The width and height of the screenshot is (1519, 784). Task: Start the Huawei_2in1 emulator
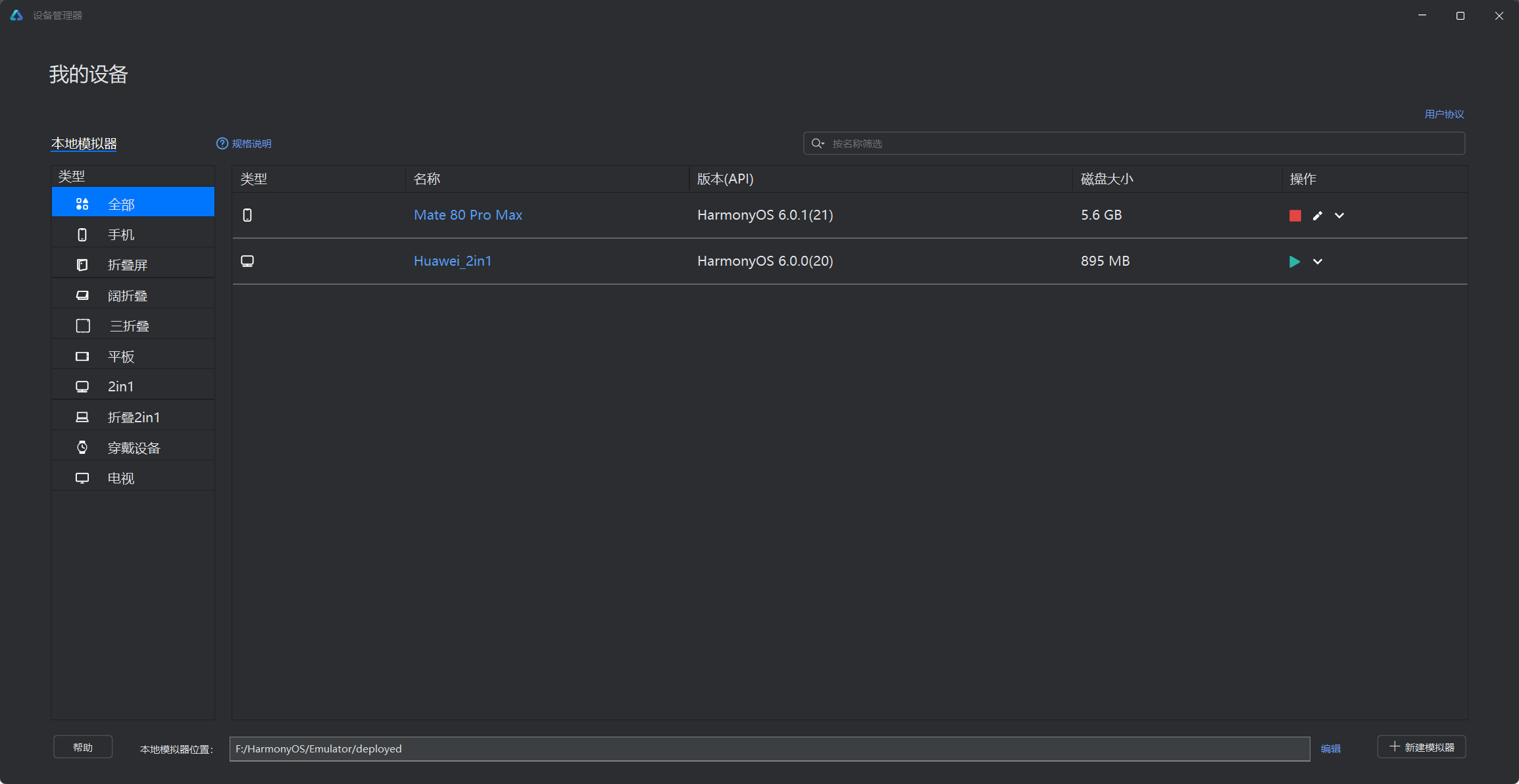(x=1294, y=262)
